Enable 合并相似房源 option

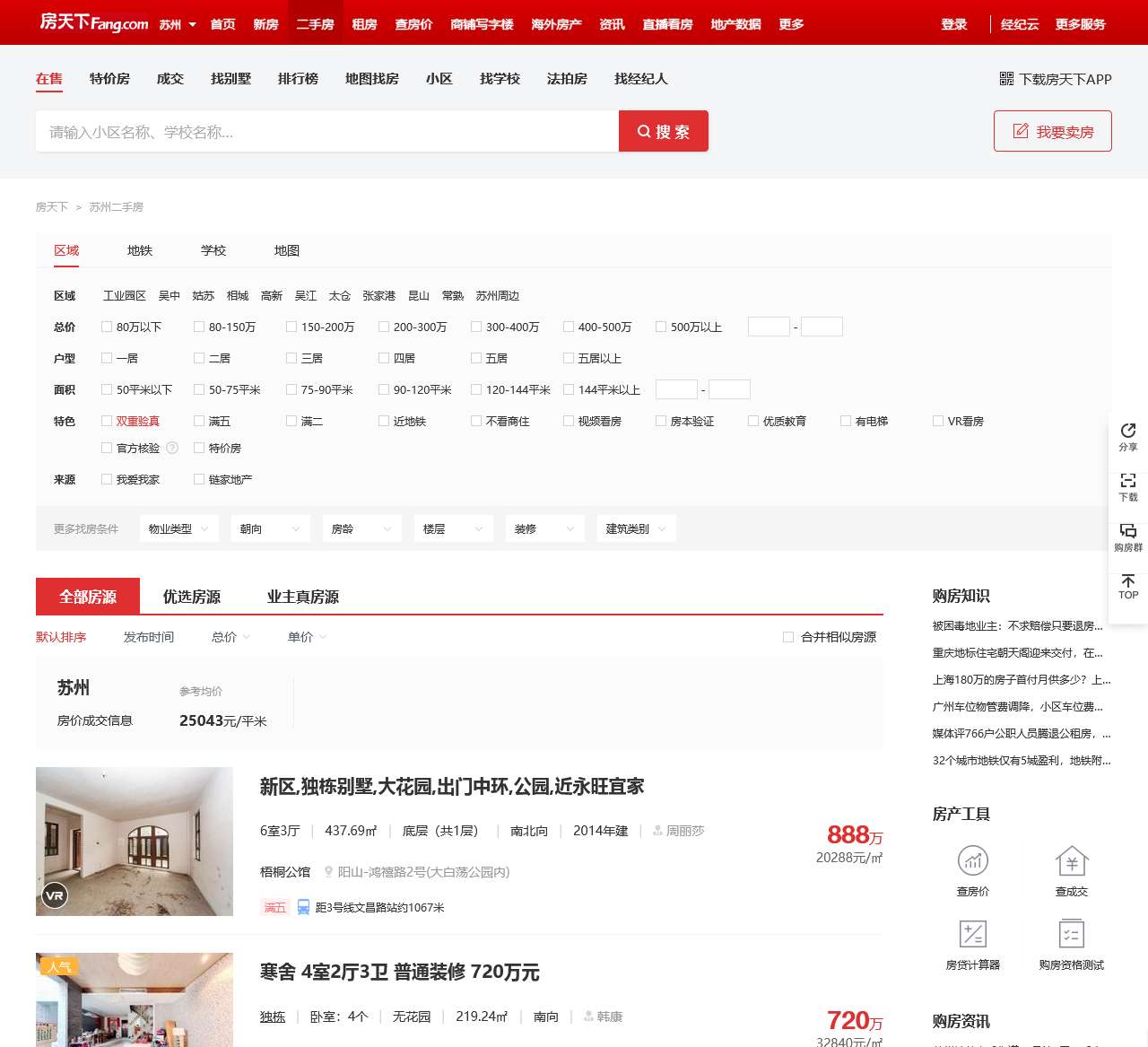click(789, 637)
